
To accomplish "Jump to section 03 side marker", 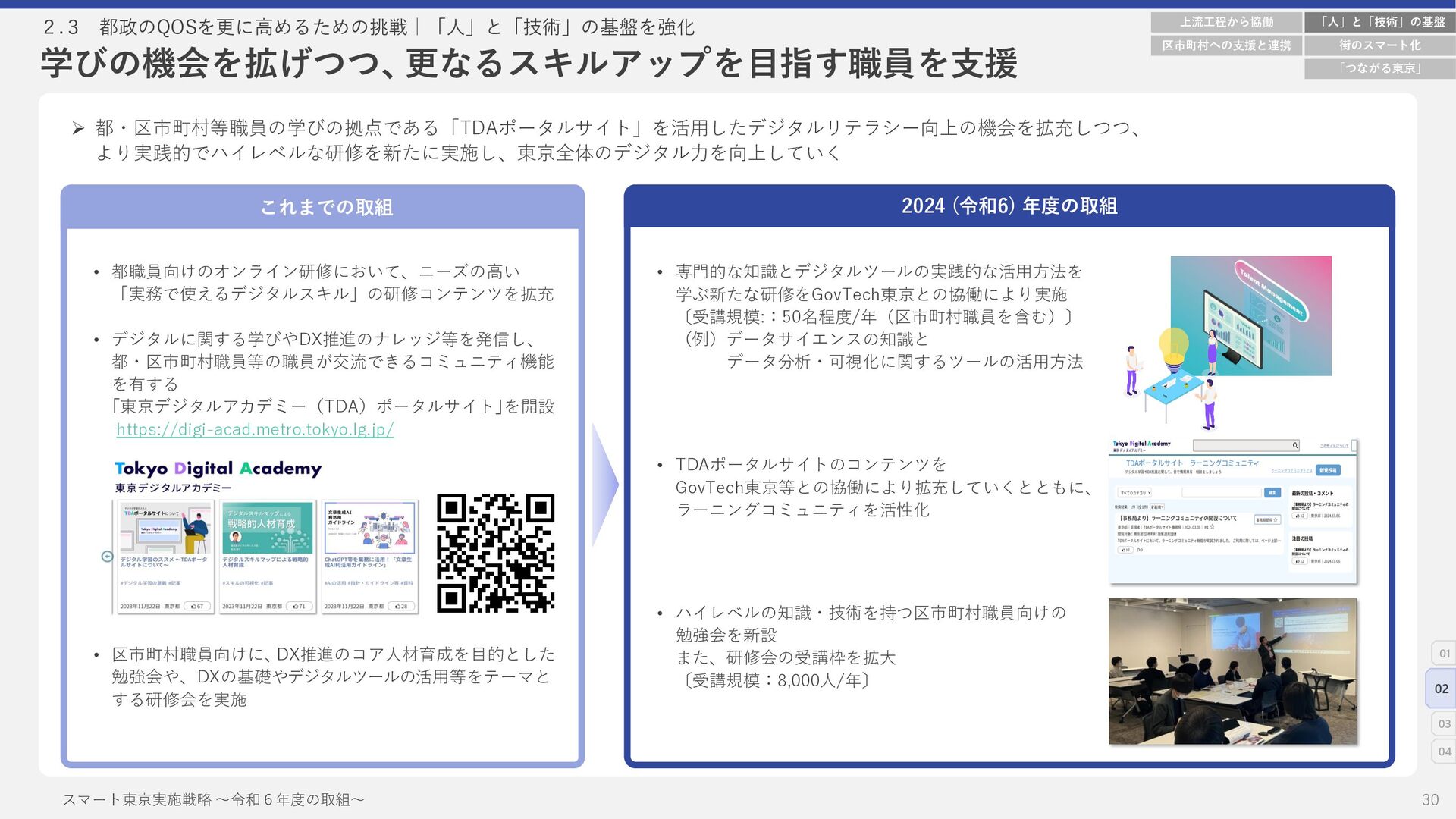I will [1444, 723].
